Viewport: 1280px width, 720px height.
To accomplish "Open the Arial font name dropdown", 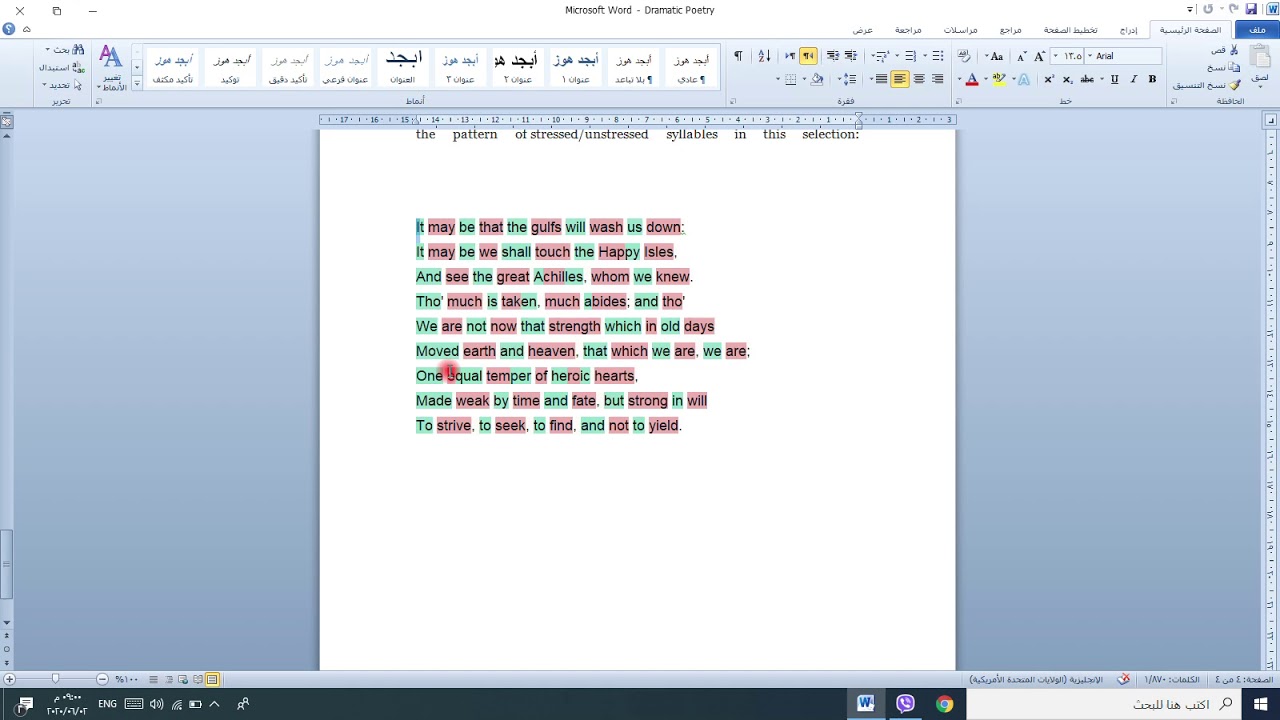I will tap(1090, 56).
